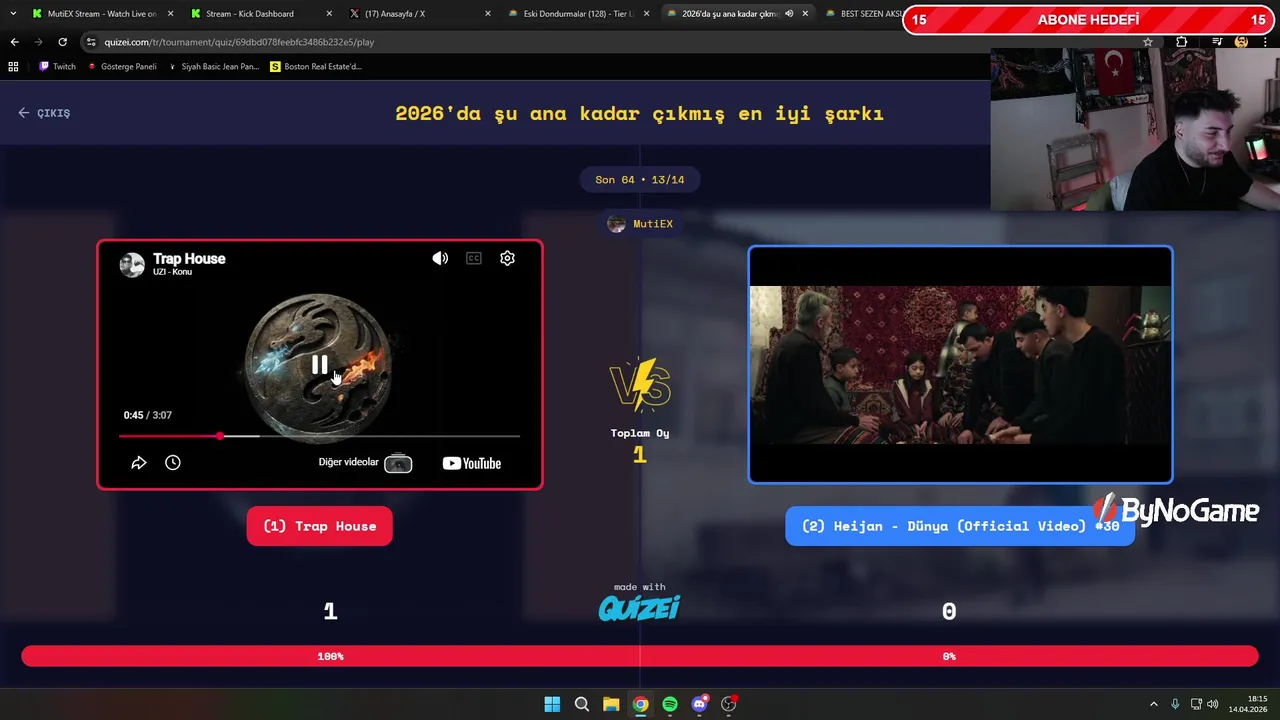The height and width of the screenshot is (720, 1280).
Task: Open Discord from the taskbar
Action: coord(699,704)
